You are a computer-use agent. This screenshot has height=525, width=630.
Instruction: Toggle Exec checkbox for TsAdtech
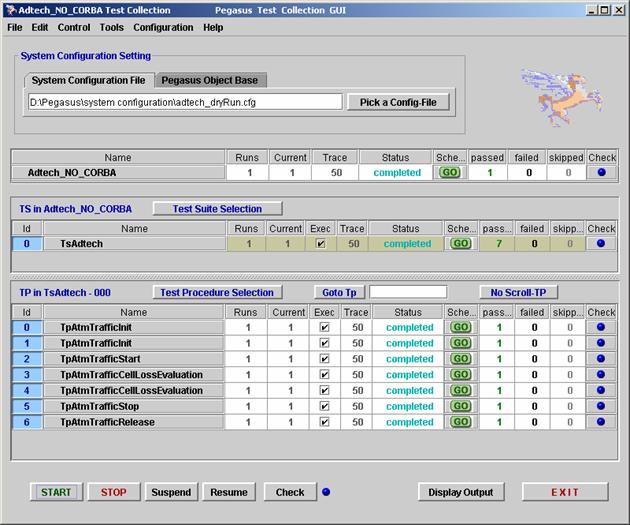point(321,244)
